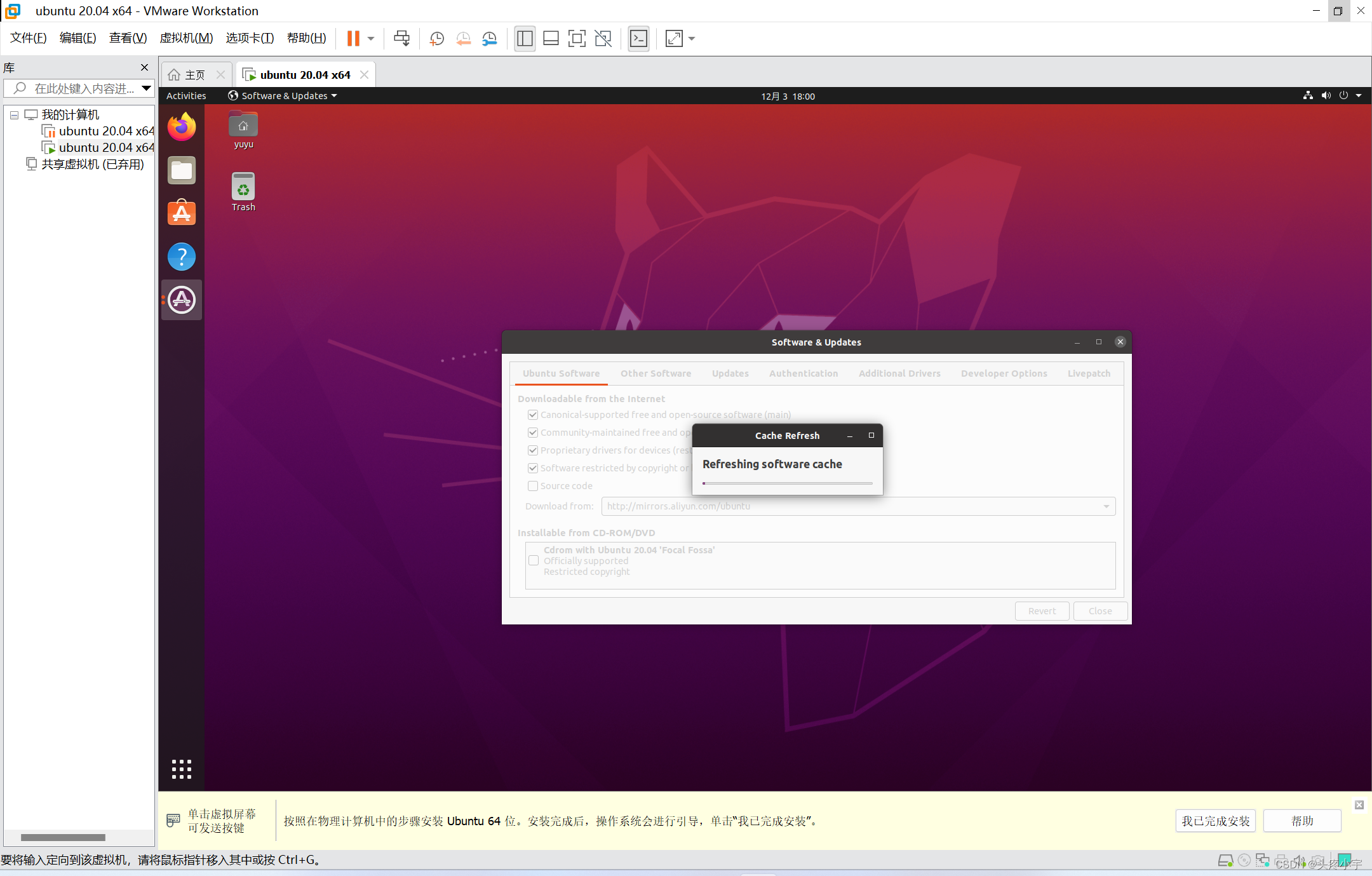Viewport: 1372px width, 876px height.
Task: Select 共享虚拟机 (已弃用) tree item
Action: [x=85, y=165]
